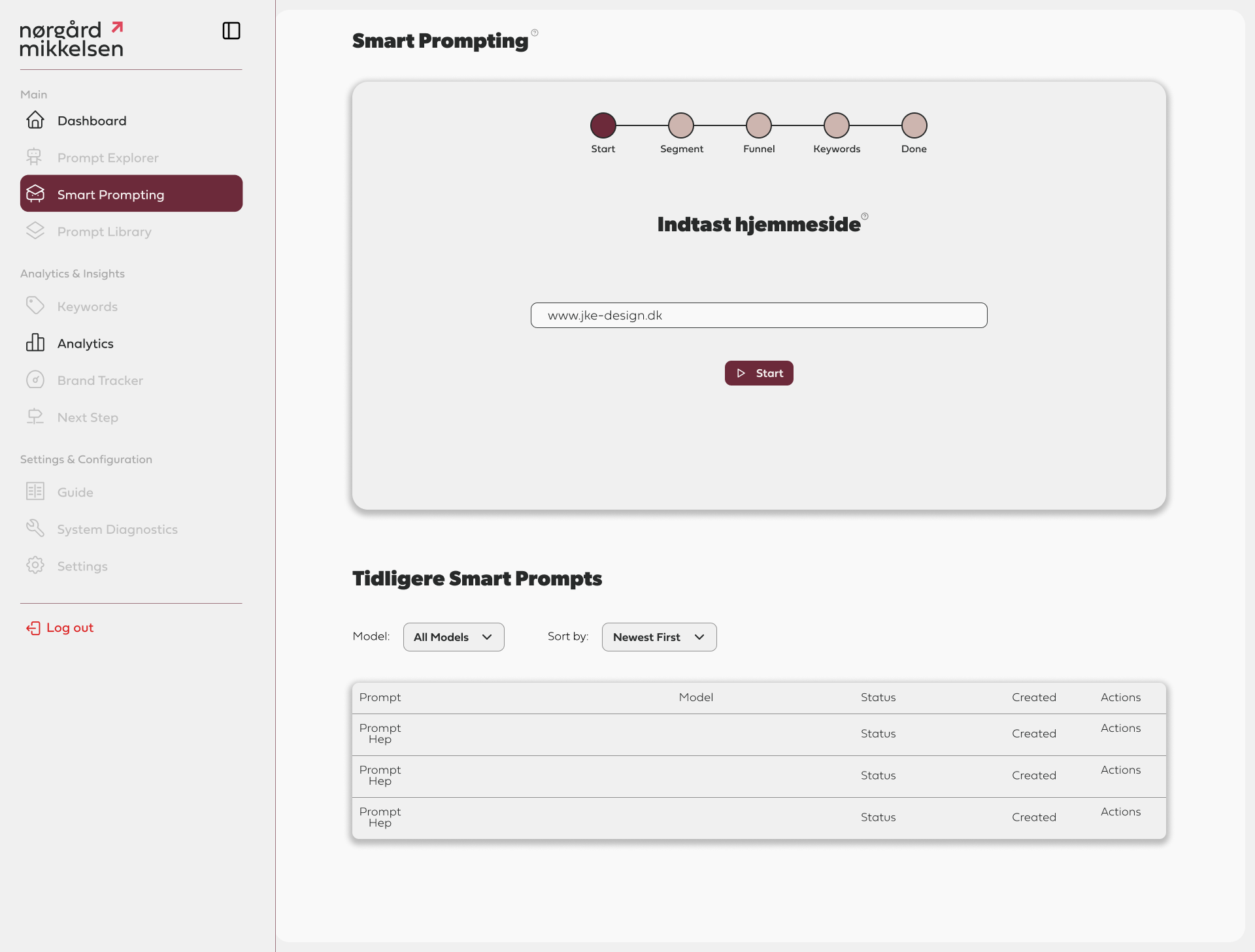
Task: Click the Dashboard house icon
Action: (35, 120)
